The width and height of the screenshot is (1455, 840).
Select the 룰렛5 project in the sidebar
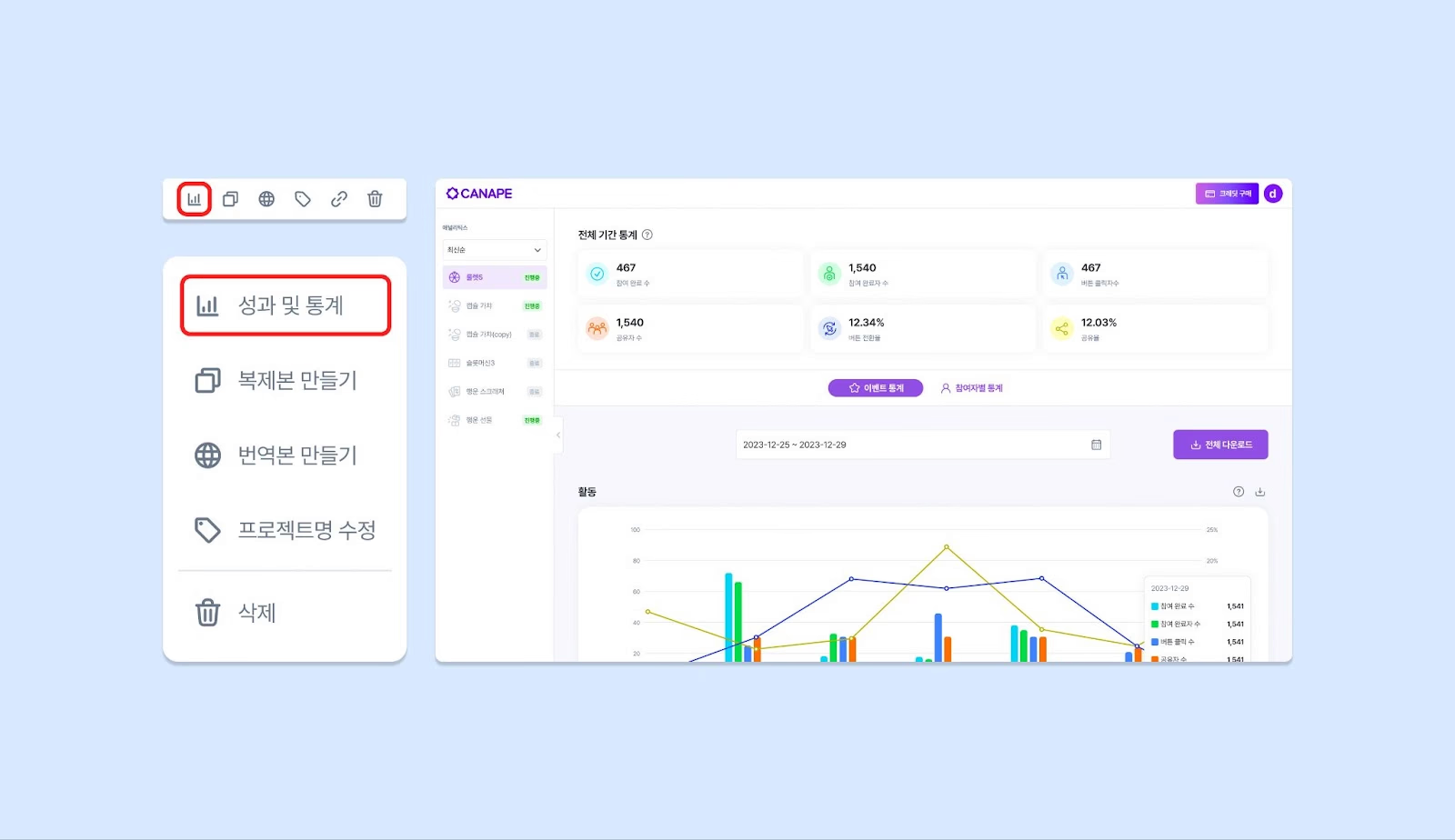pyautogui.click(x=495, y=277)
